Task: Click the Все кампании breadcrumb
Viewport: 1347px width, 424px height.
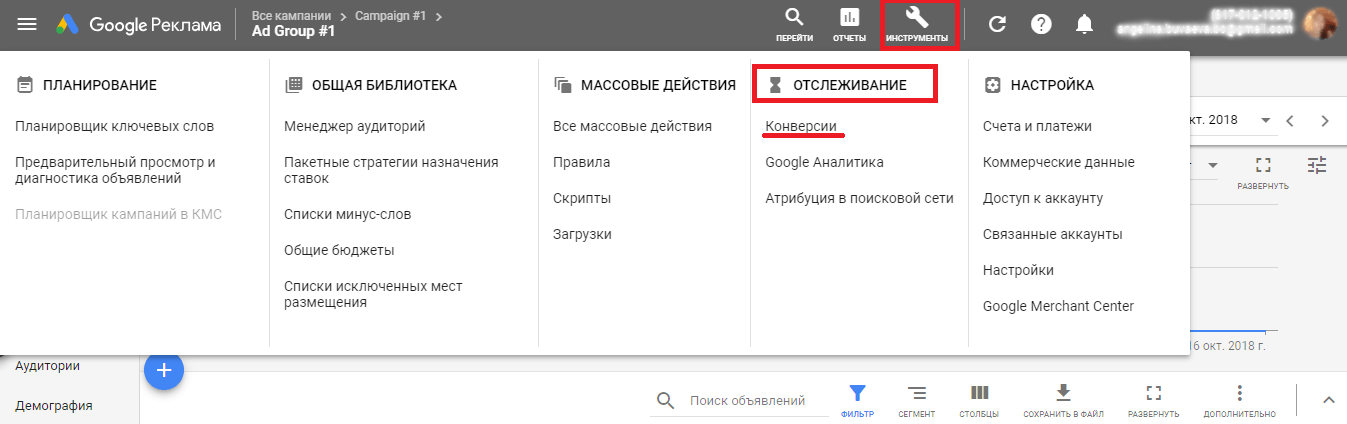Action: 291,15
